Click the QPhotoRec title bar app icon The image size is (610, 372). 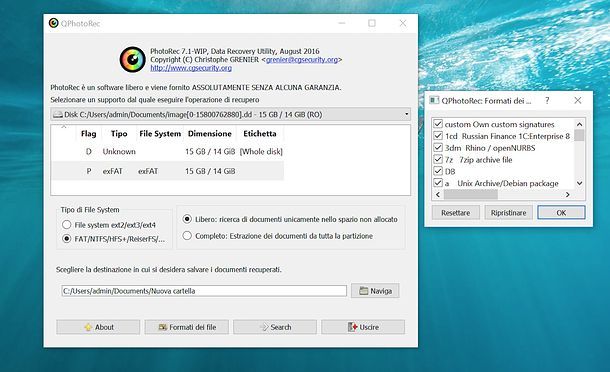click(x=53, y=23)
